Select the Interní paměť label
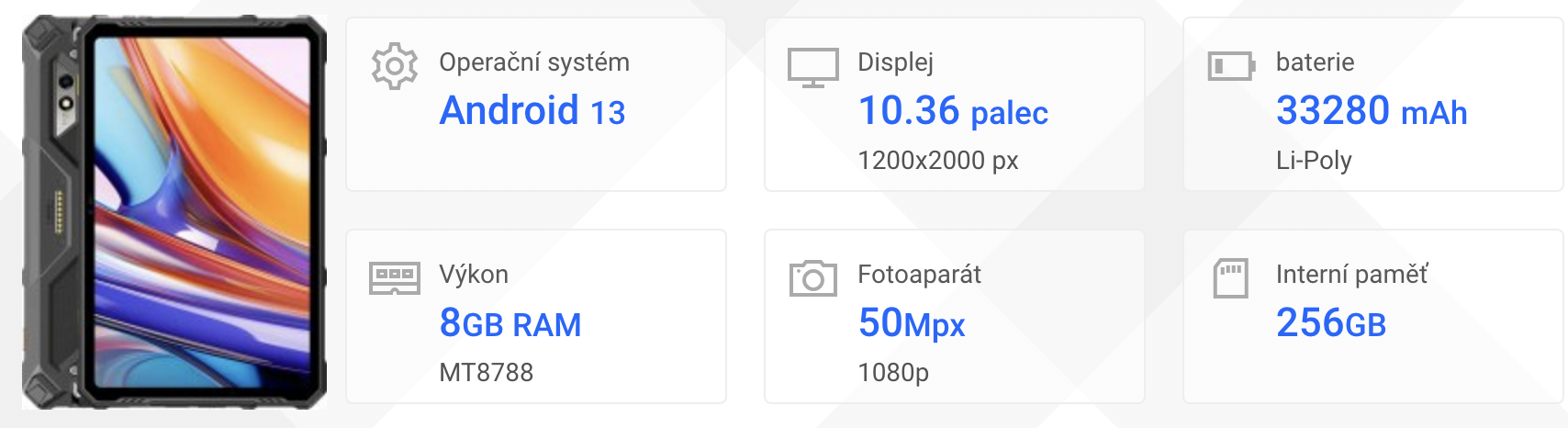This screenshot has width=1568, height=428. pos(1352,275)
